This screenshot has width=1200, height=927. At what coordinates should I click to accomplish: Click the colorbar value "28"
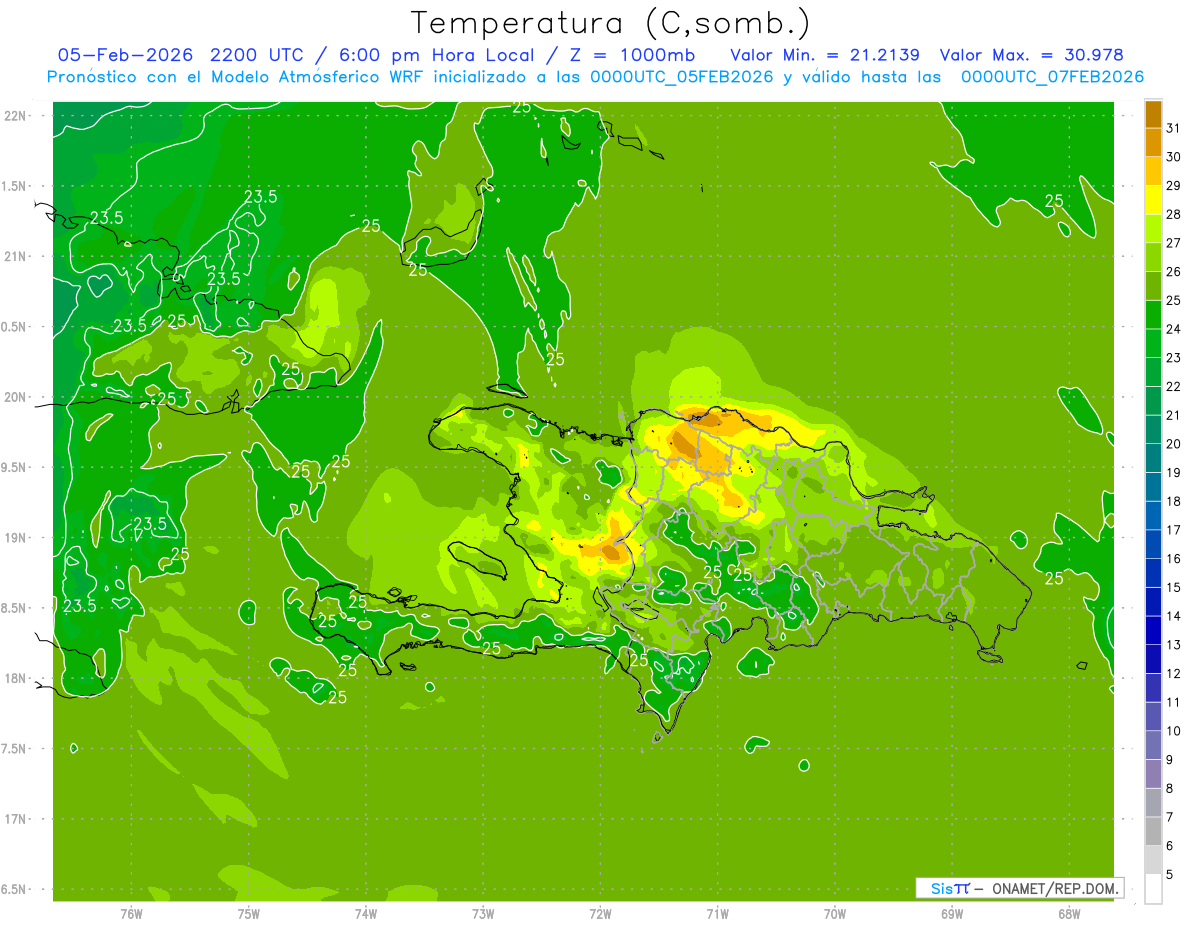click(1174, 214)
